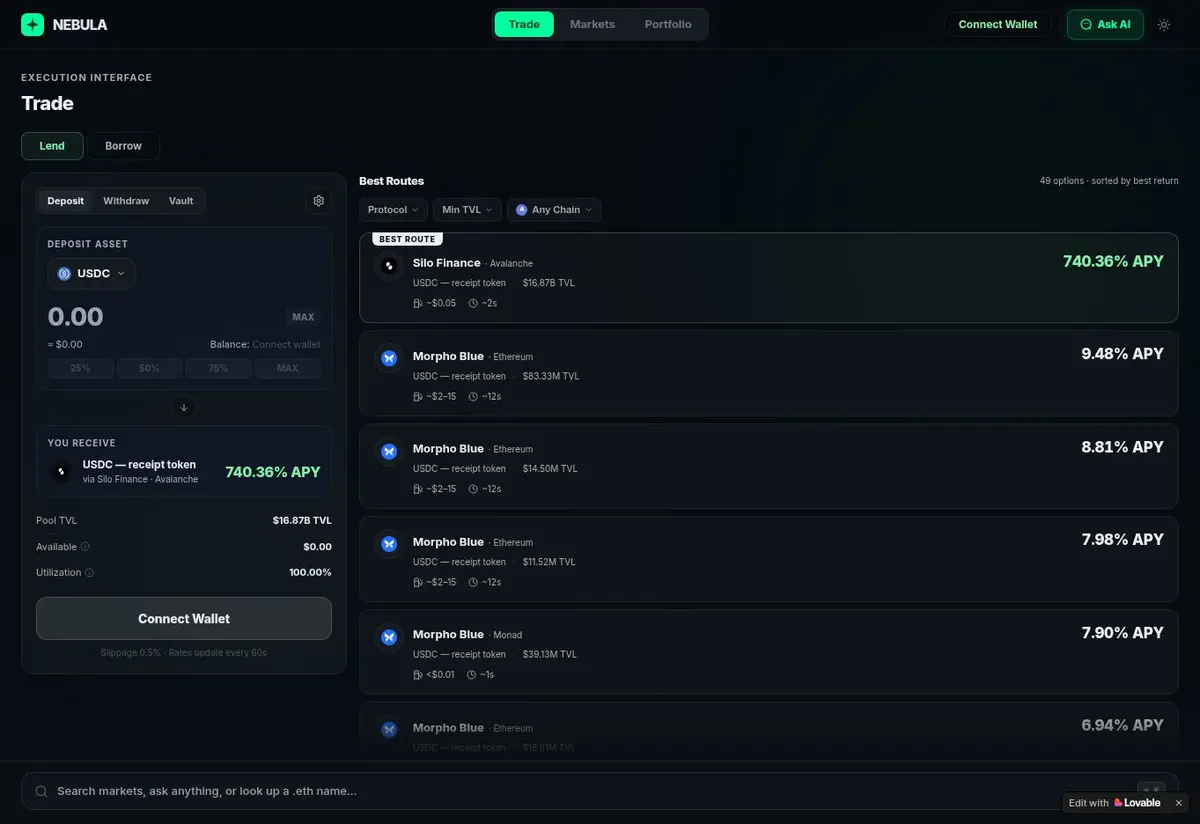Click Morpho Blue icon on the Monad row
The image size is (1200, 824).
[389, 637]
